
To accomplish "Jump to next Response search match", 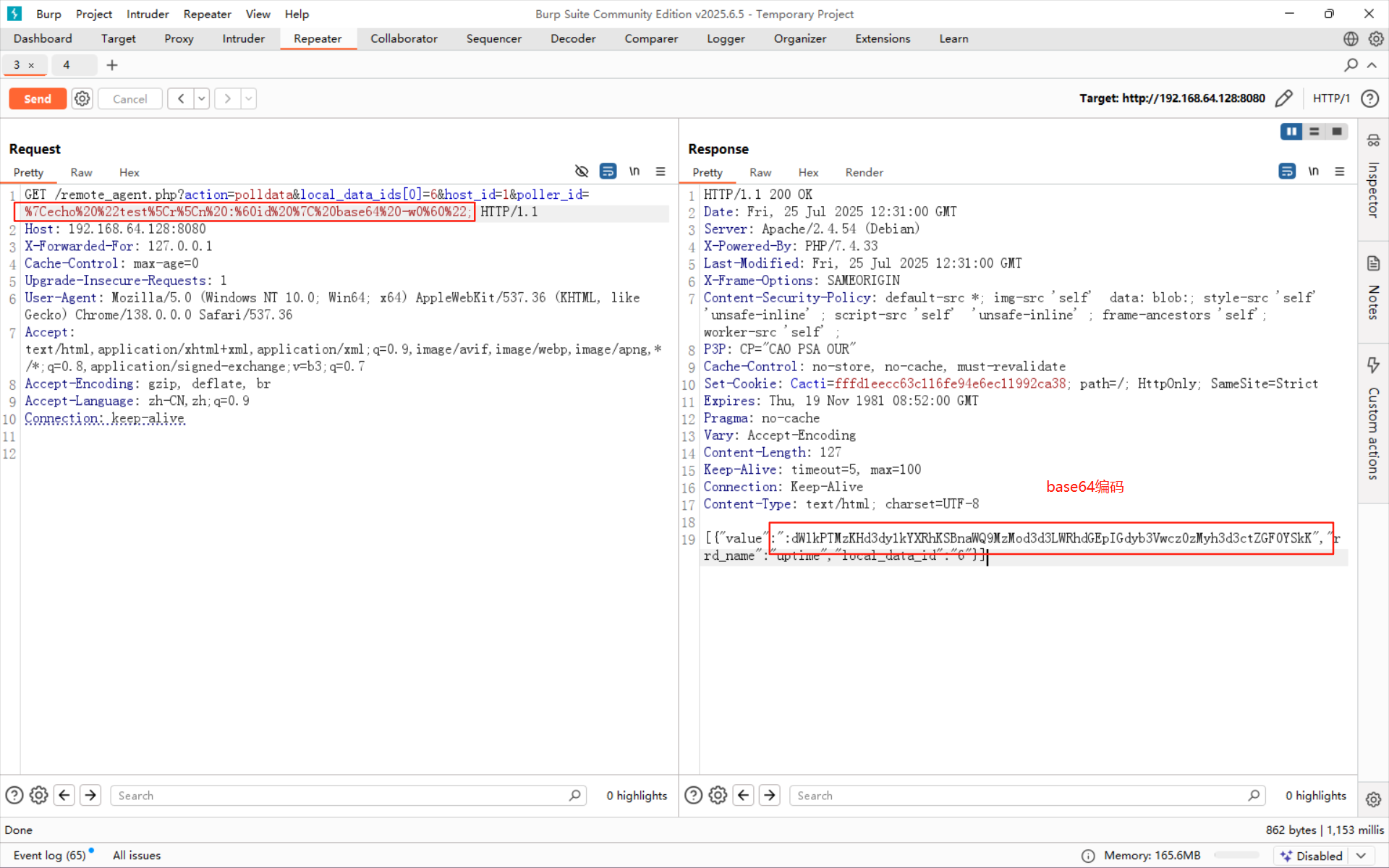I will point(770,795).
